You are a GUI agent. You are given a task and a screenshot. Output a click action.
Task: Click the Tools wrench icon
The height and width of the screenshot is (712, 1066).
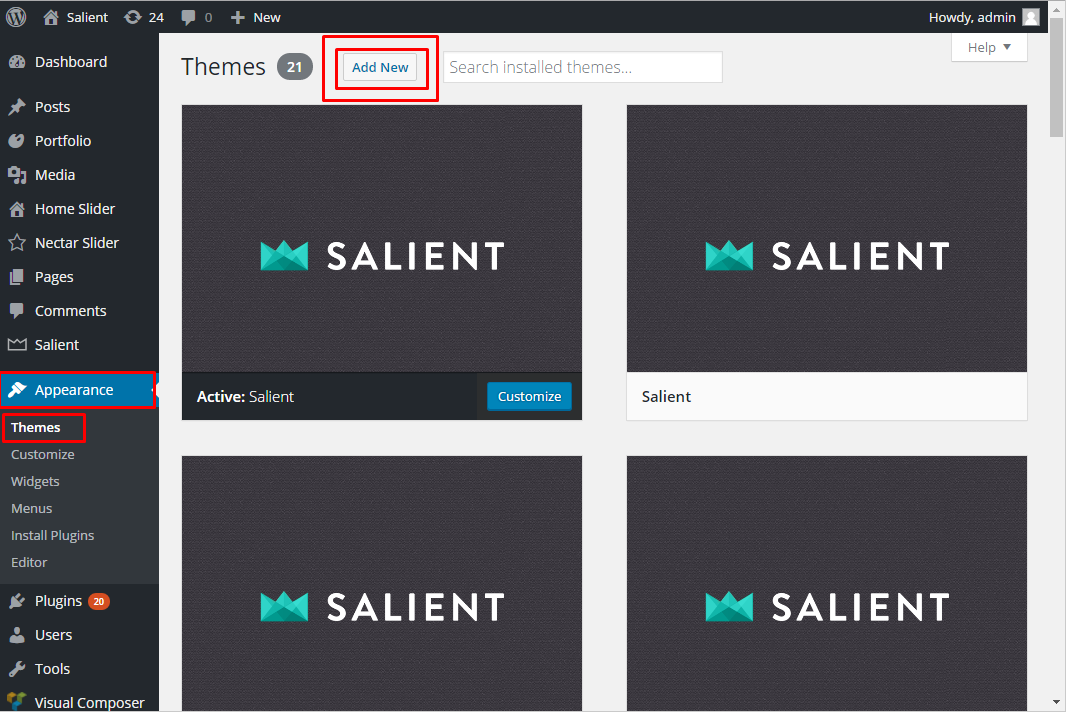pos(17,669)
